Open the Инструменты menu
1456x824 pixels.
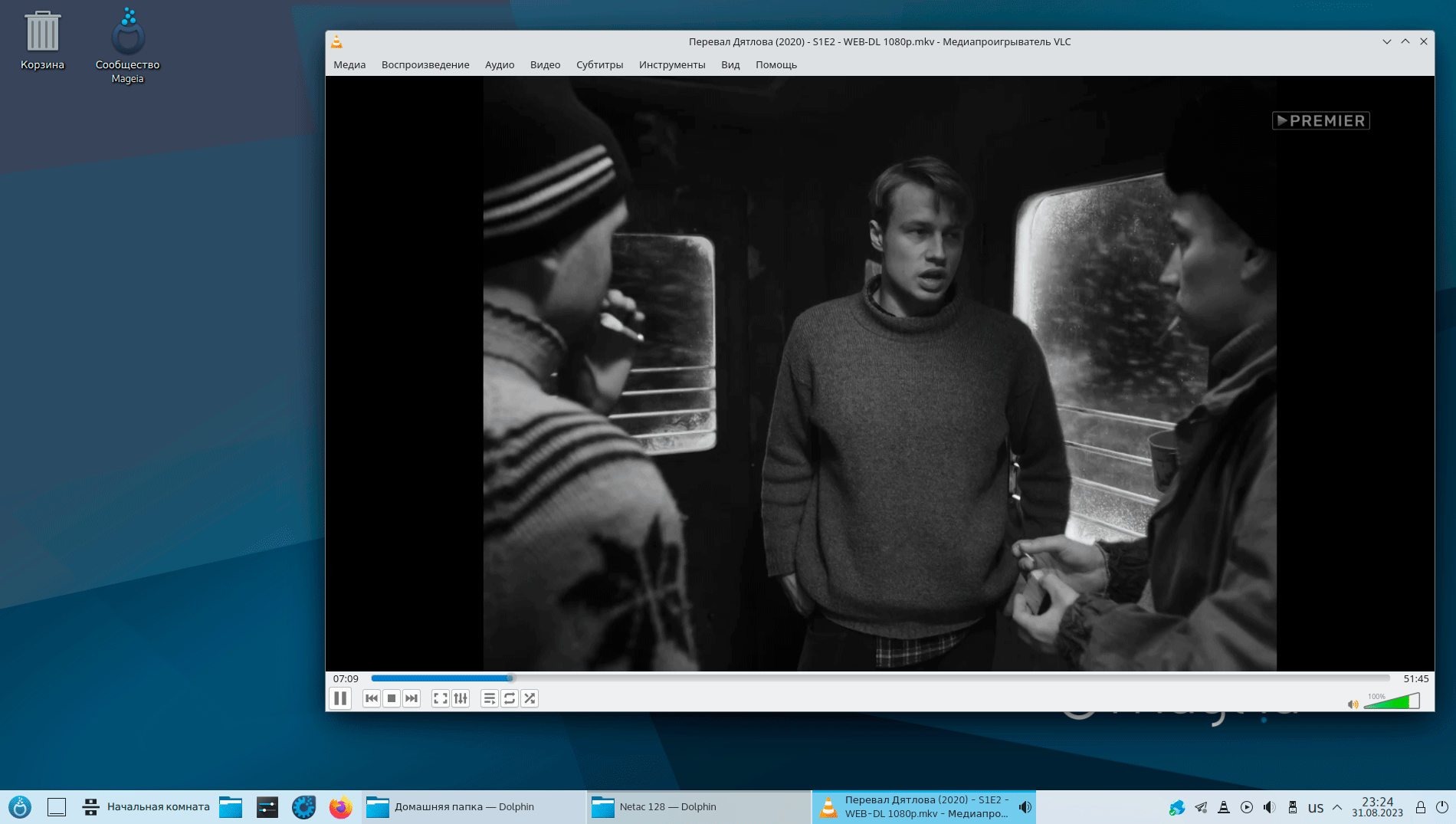coord(672,65)
